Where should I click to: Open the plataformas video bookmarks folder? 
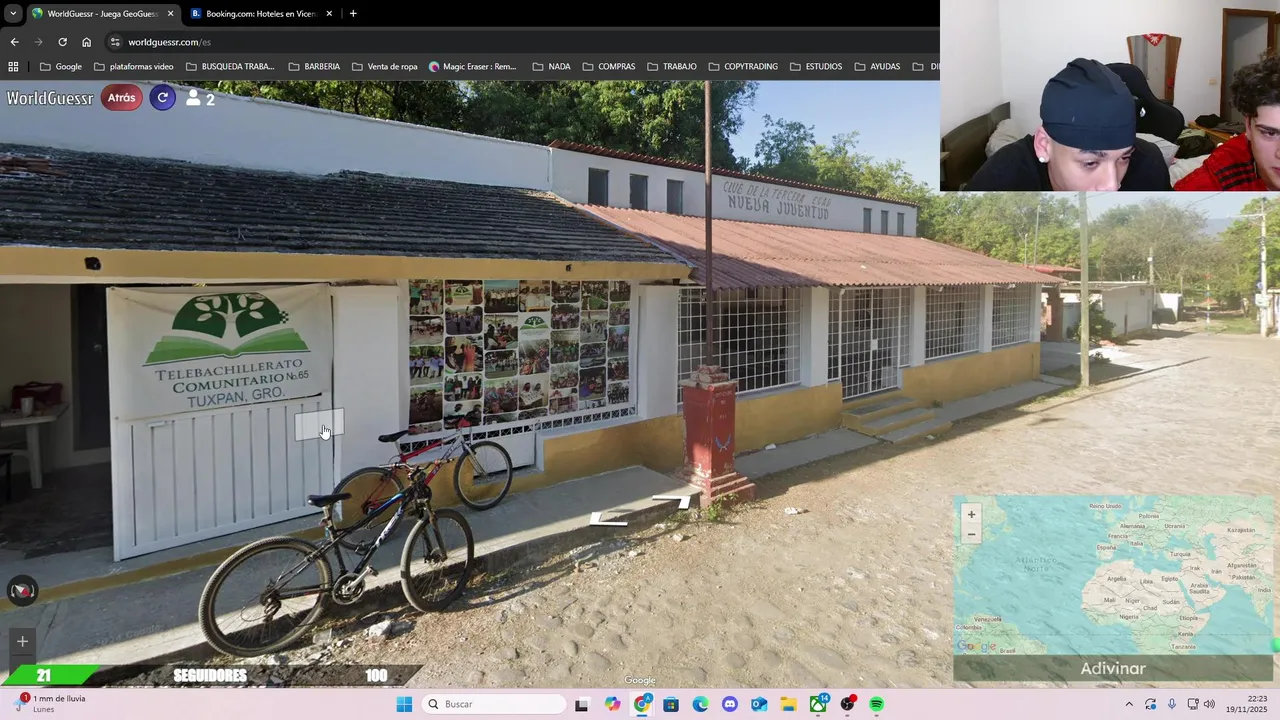(x=134, y=67)
